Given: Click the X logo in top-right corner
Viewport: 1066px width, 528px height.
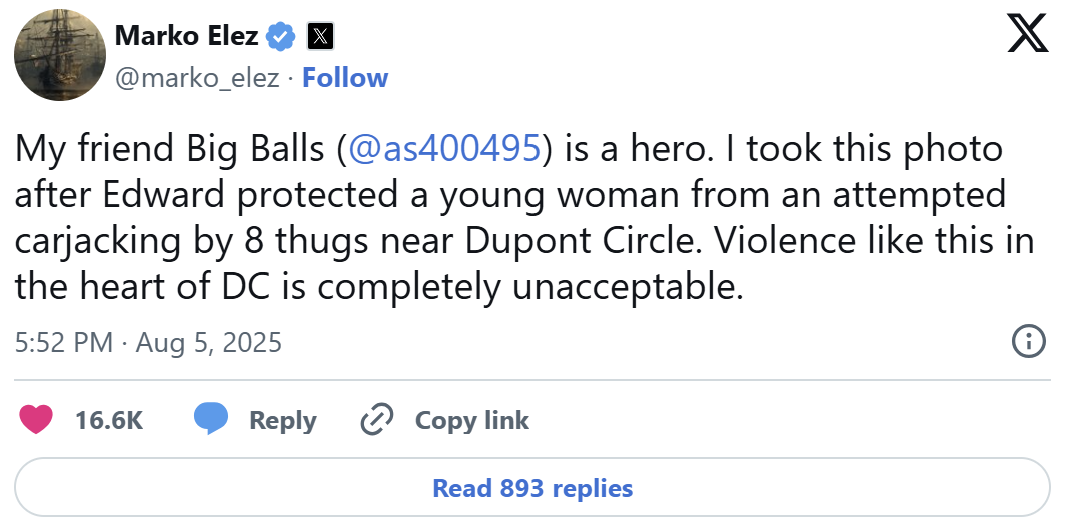Looking at the screenshot, I should 1027,37.
